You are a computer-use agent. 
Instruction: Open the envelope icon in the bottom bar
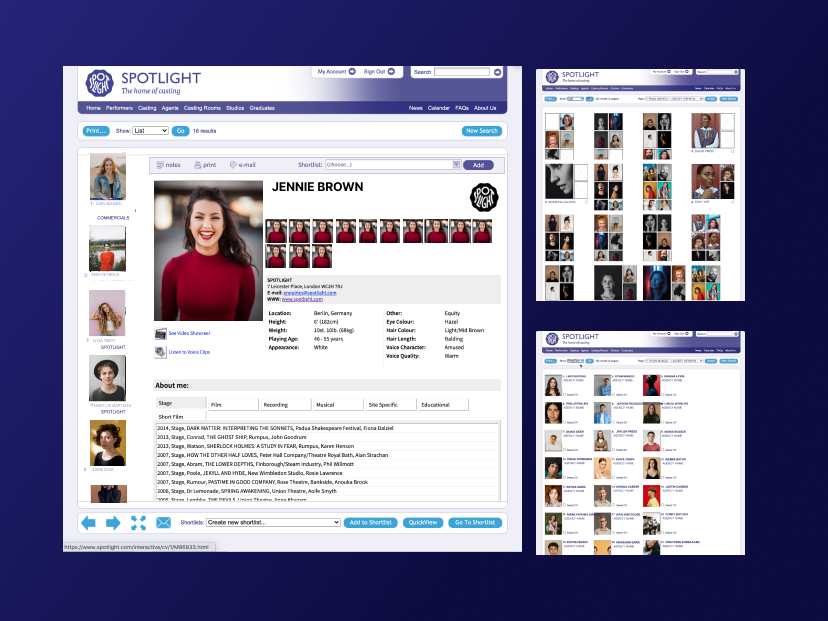click(x=163, y=522)
